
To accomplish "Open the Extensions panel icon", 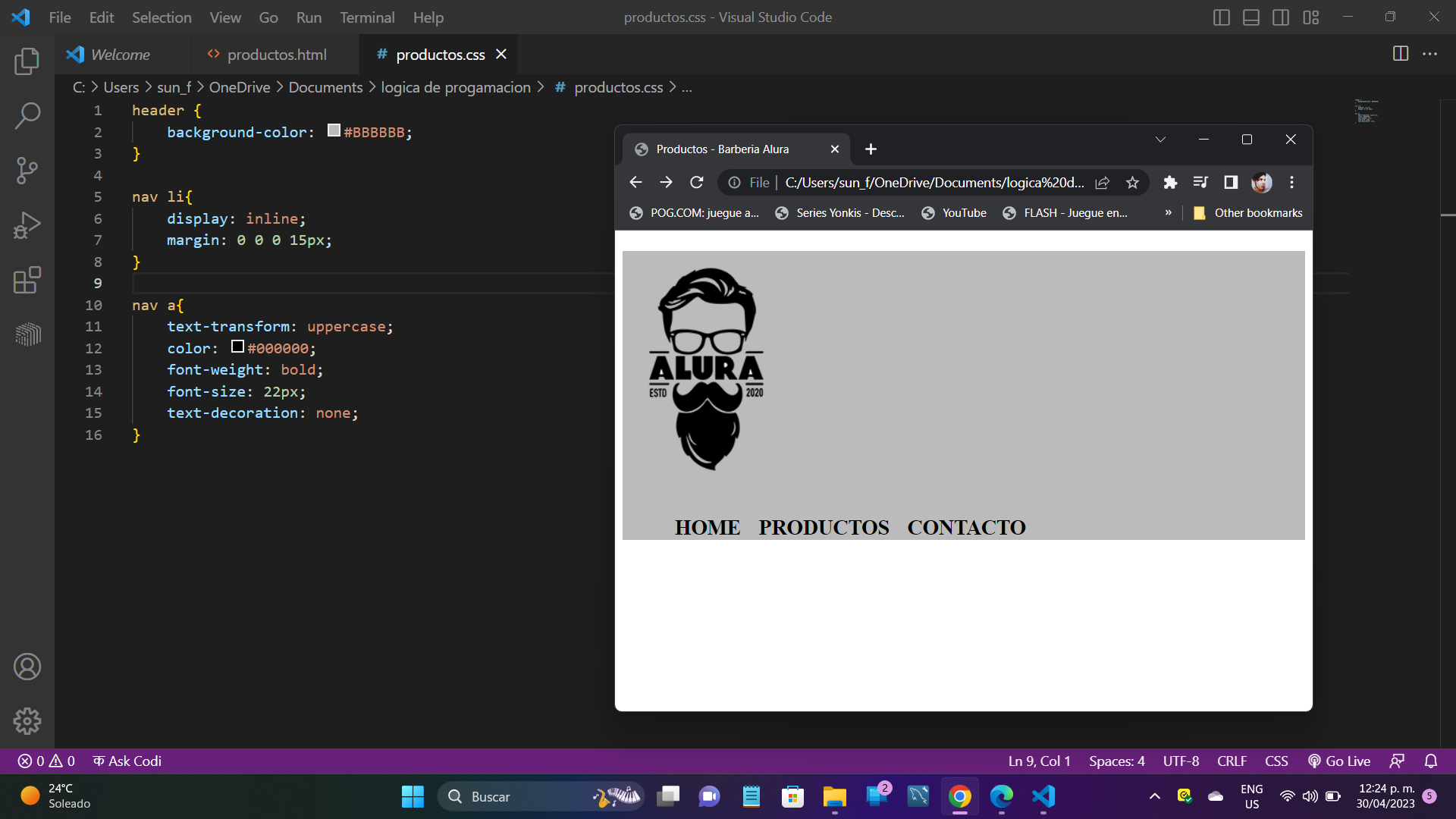I will click(x=27, y=280).
